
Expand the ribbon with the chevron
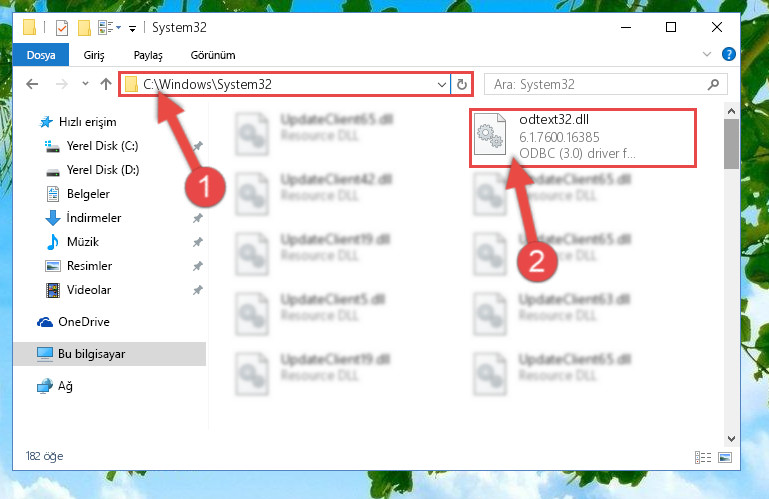(x=707, y=54)
